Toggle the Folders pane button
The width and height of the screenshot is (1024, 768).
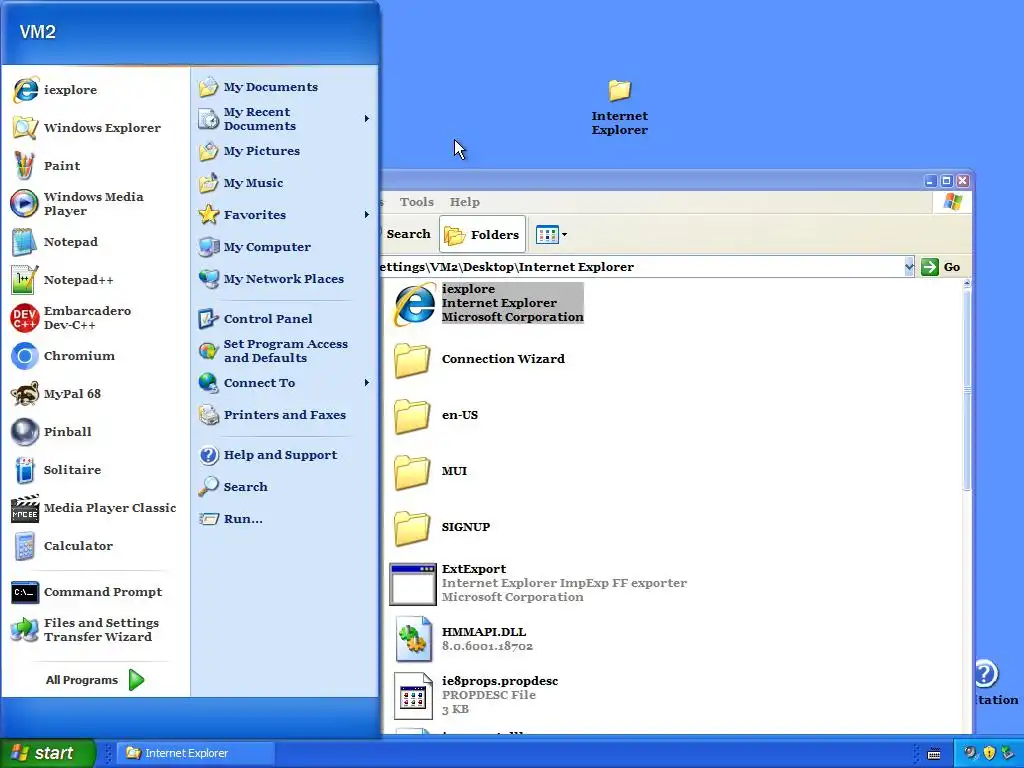pos(483,234)
